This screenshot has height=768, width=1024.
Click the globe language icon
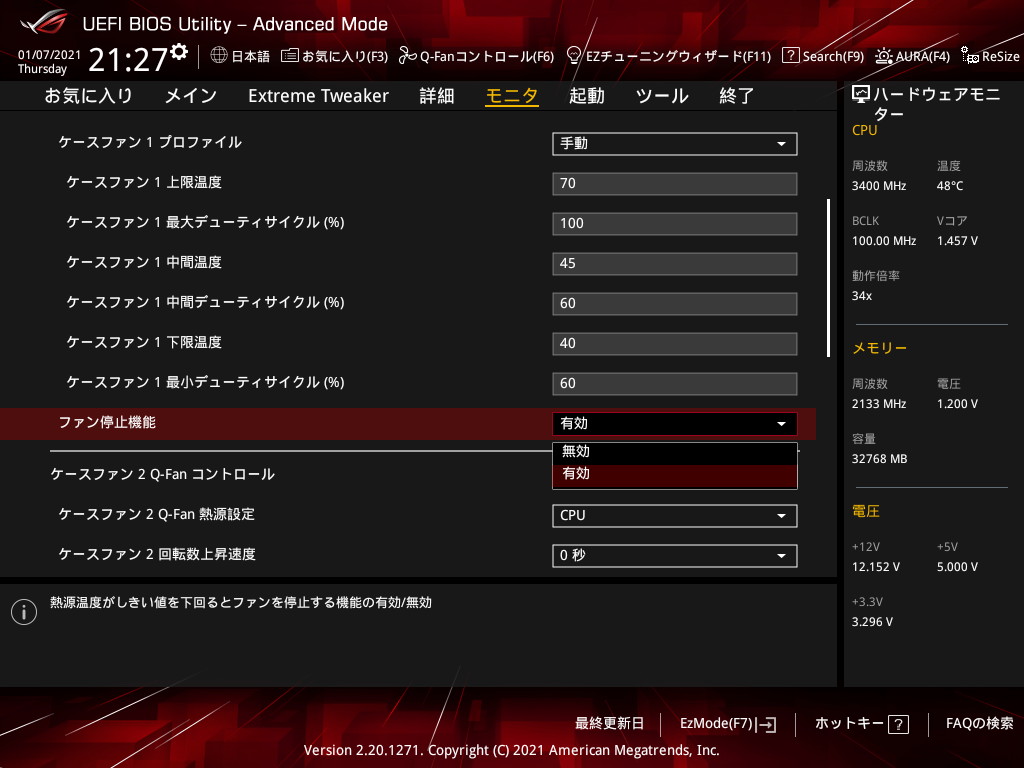pos(219,56)
